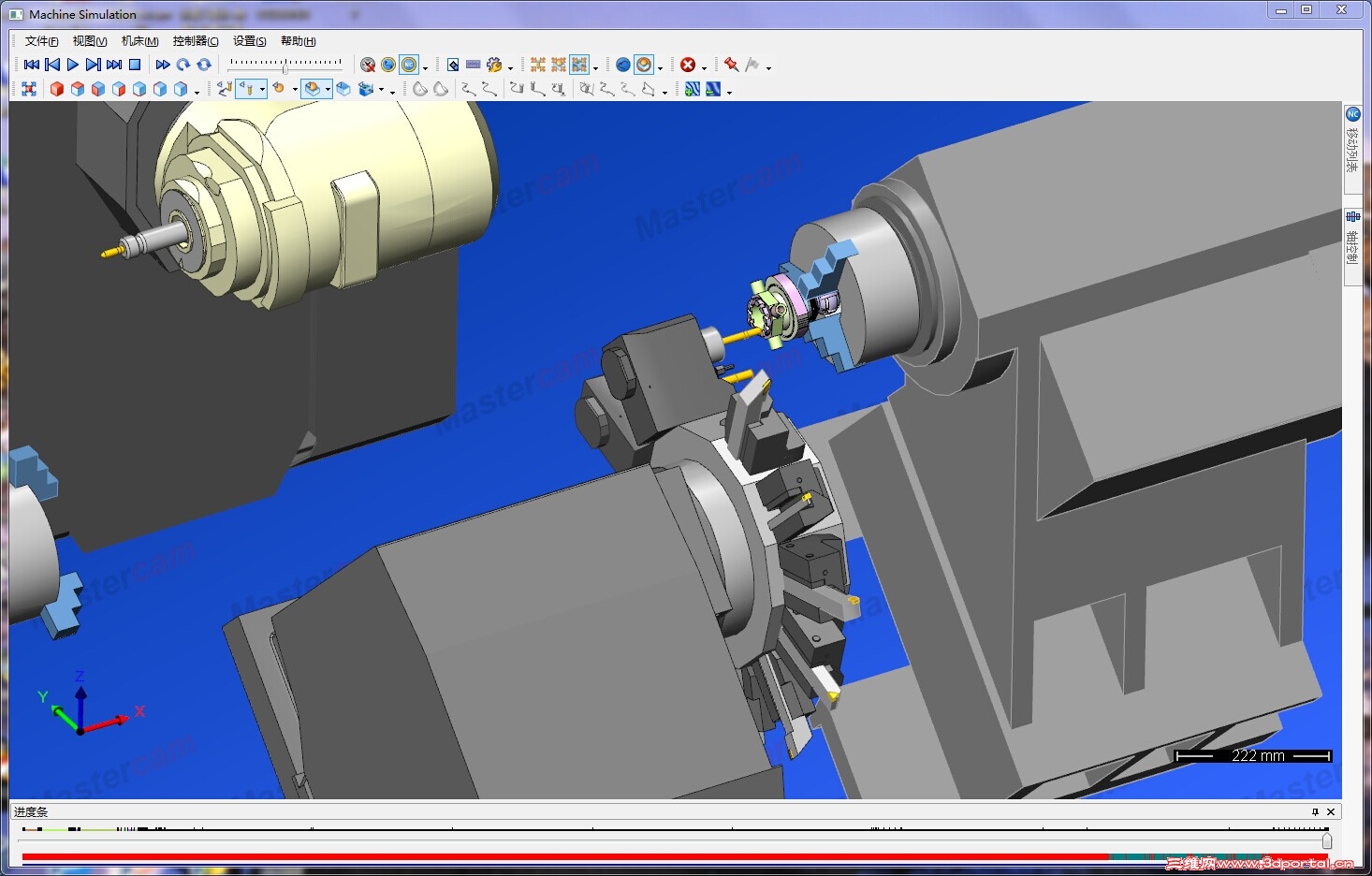The image size is (1372, 876).
Task: Jump to the end of simulation
Action: [x=114, y=65]
